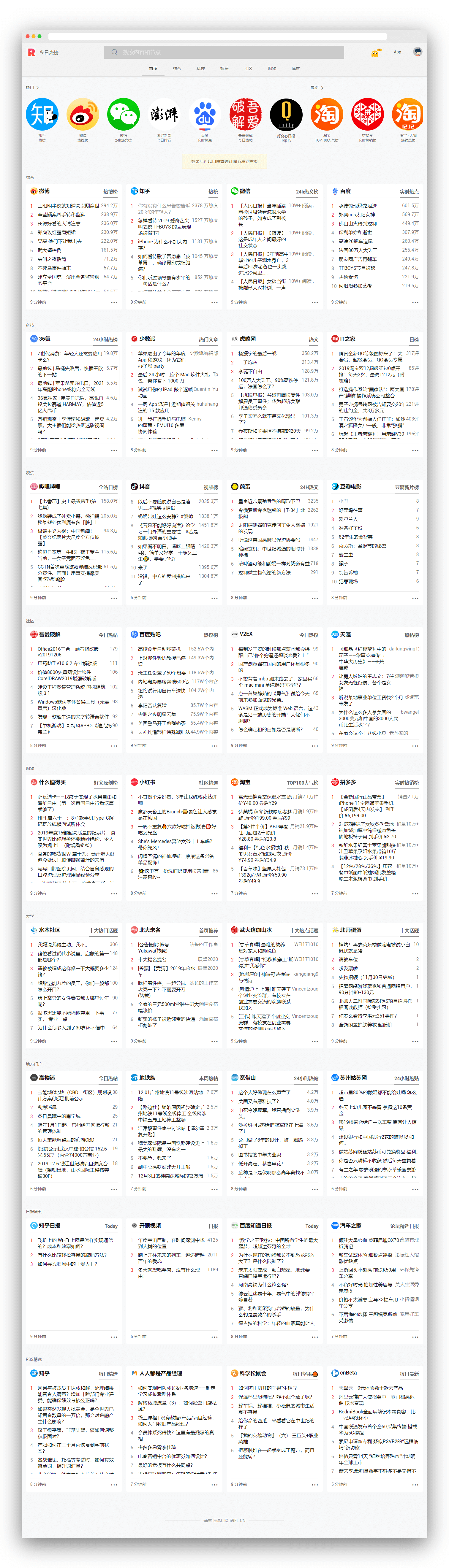Open the orange 淘宝 TOP100人气榜 round icon

coord(327,114)
